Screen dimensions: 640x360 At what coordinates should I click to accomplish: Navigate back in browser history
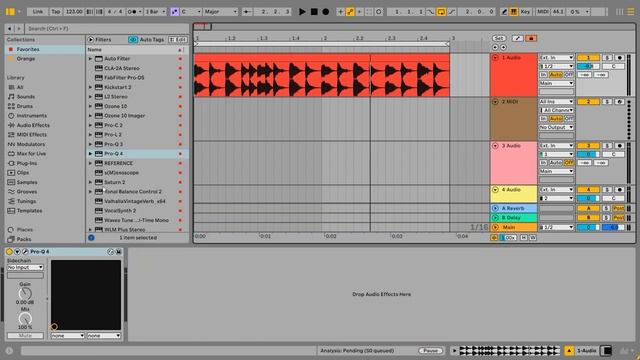pos(9,29)
